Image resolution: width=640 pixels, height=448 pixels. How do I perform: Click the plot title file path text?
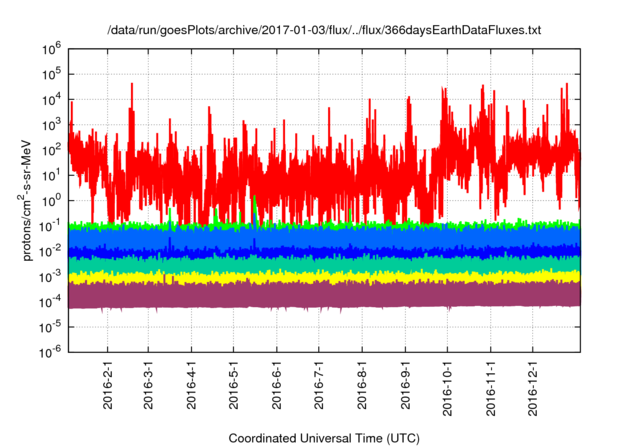pos(324,30)
